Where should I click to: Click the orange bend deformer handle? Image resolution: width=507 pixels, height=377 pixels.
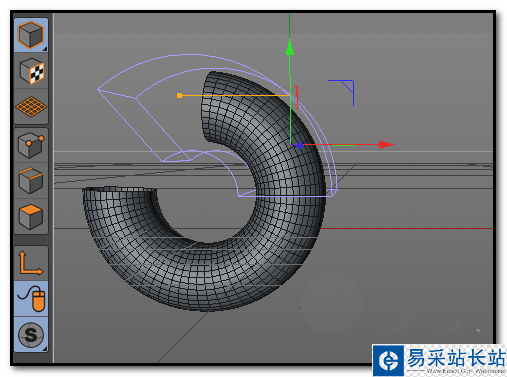coord(179,96)
